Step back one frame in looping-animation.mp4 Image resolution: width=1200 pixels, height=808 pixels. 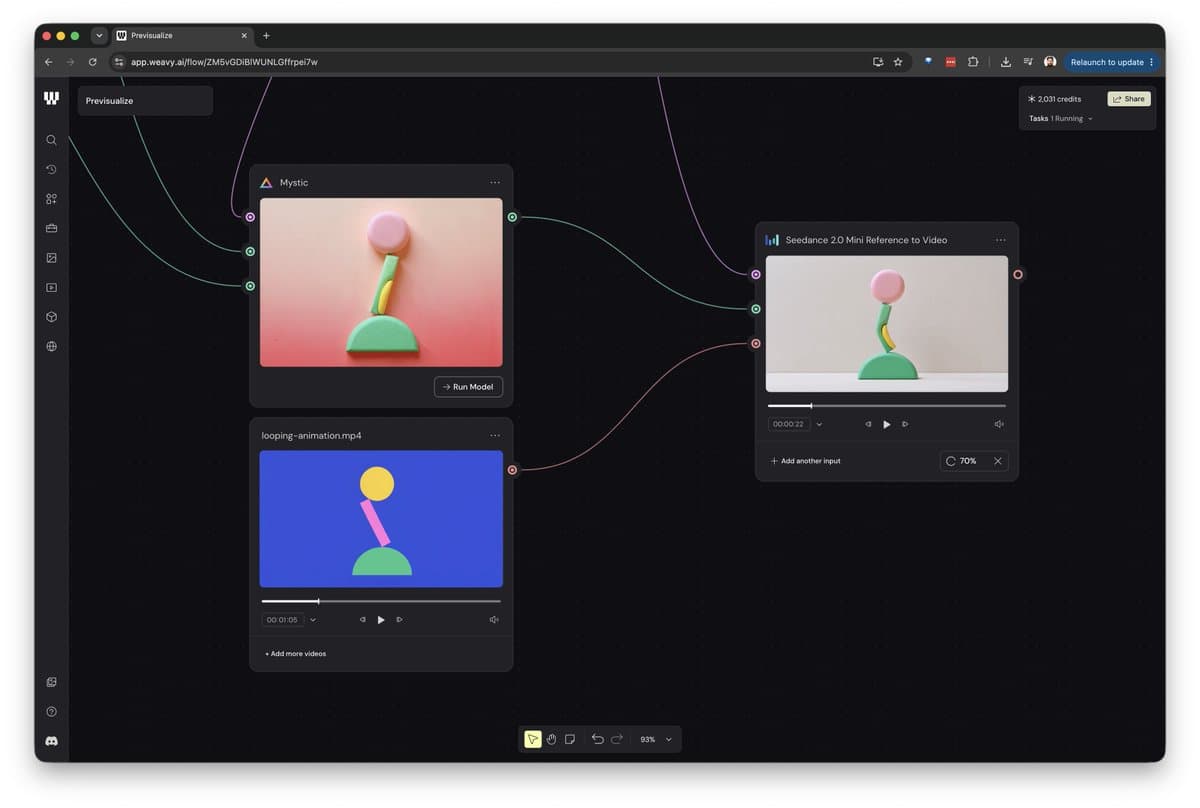click(x=362, y=620)
